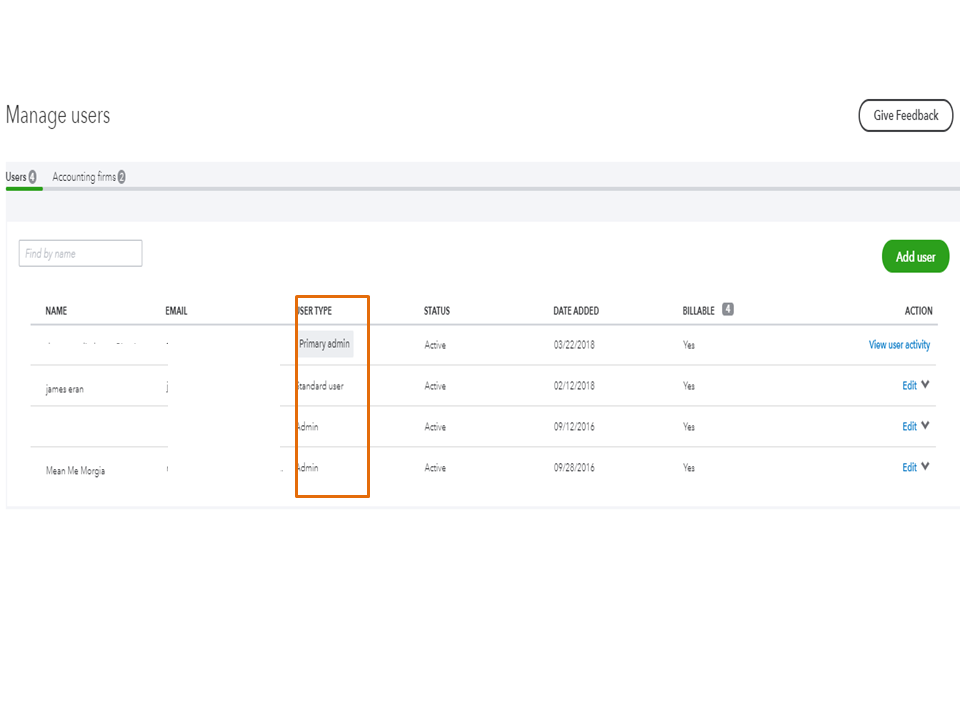Click the Accounting firms count badge
Screen dimensions: 960x720
[x=119, y=176]
